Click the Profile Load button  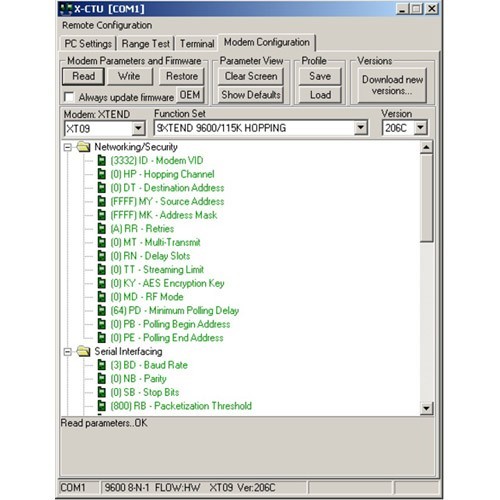click(x=320, y=95)
